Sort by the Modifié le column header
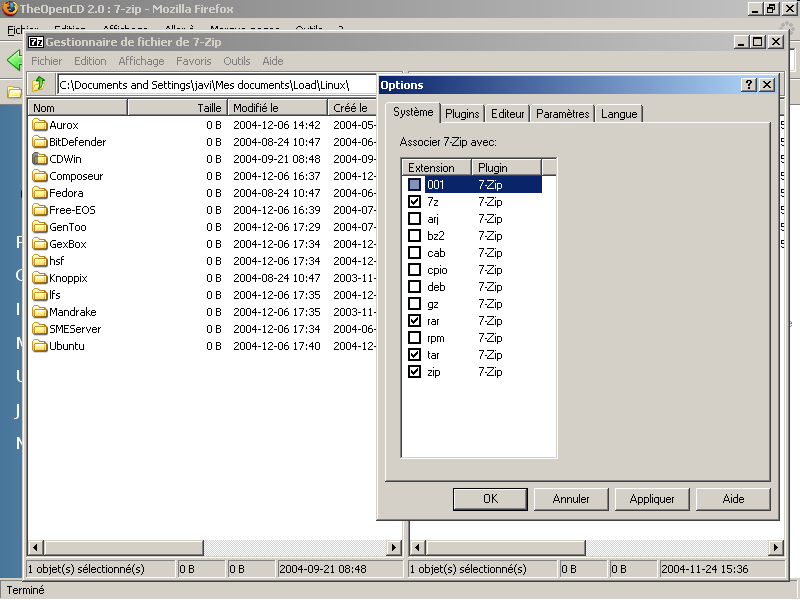 [277, 108]
